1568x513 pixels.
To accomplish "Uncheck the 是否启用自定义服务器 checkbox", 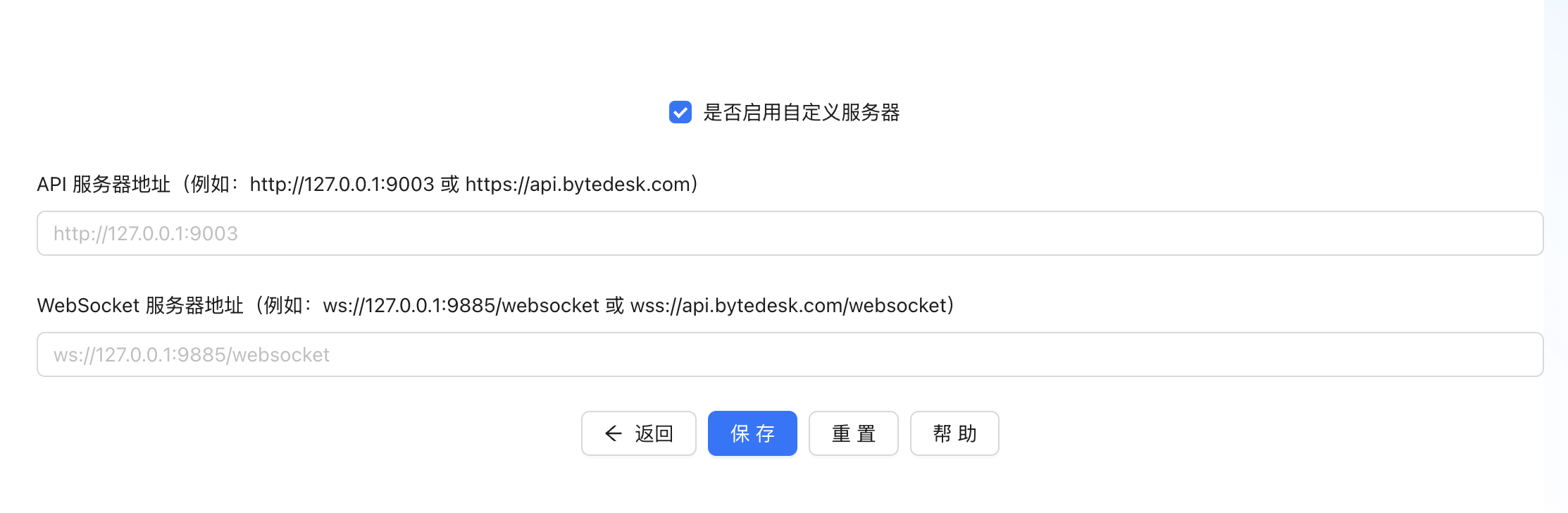I will [x=680, y=112].
